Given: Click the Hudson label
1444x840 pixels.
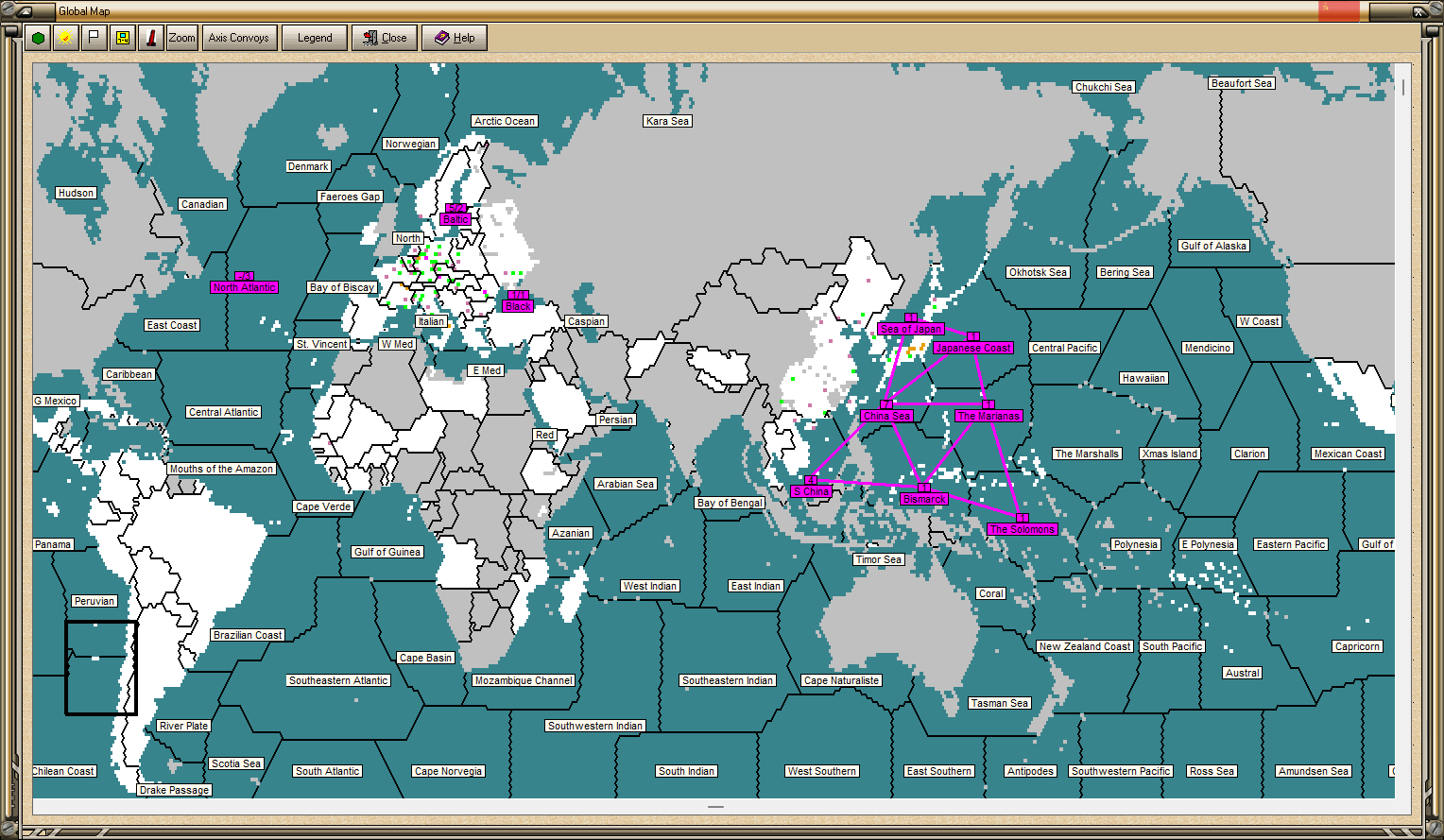Looking at the screenshot, I should point(76,193).
